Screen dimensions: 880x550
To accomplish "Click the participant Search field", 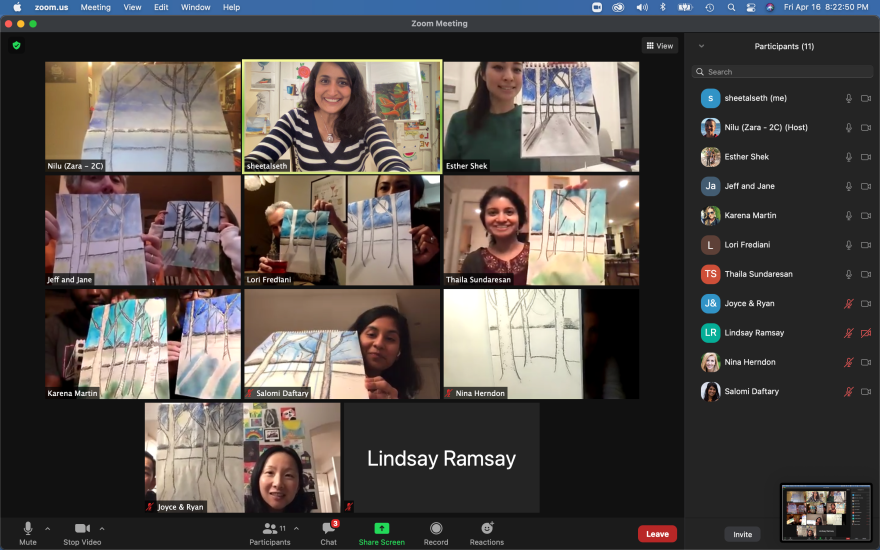I will [x=783, y=72].
